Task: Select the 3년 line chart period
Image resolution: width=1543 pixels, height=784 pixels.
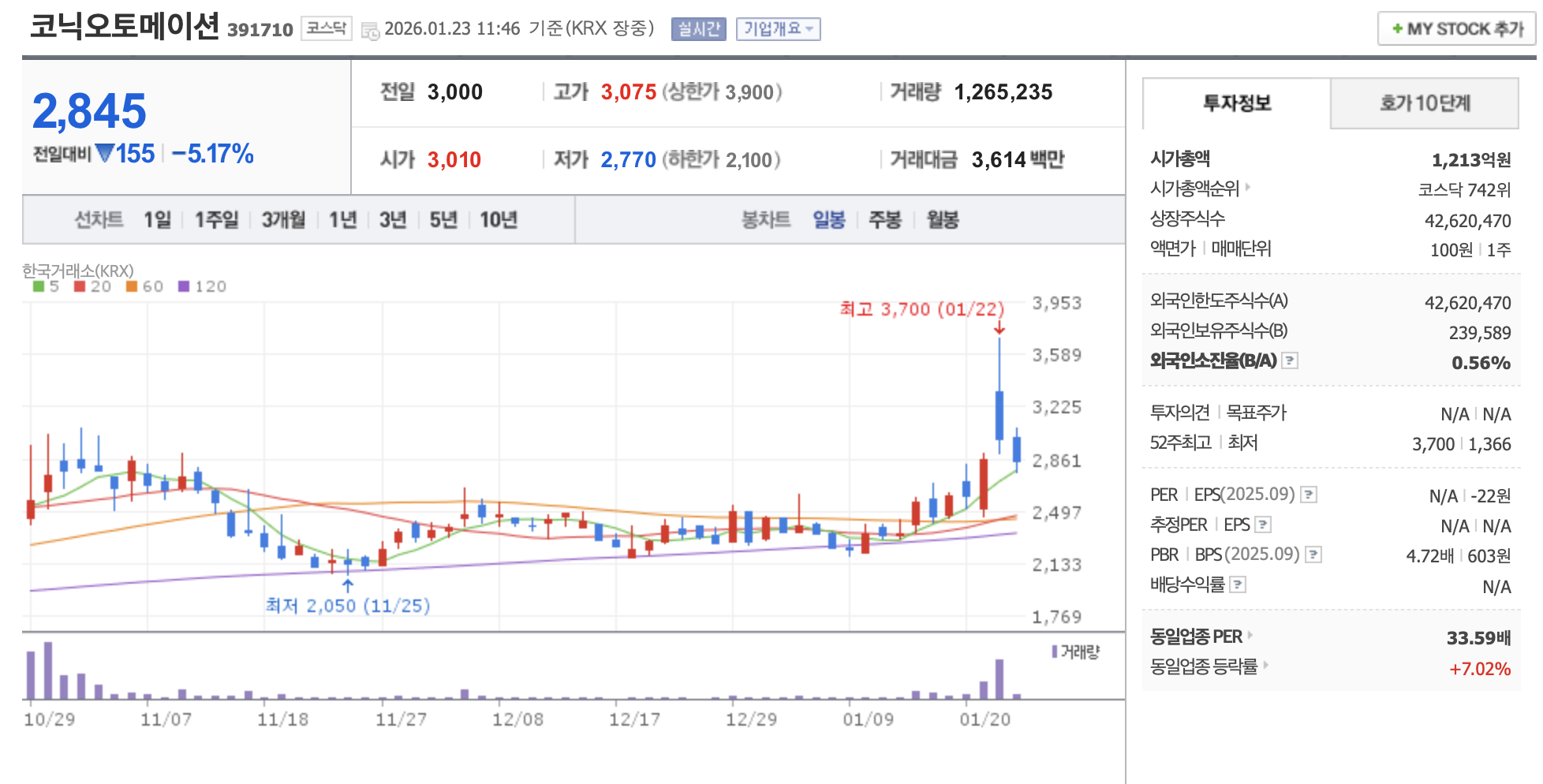Action: [392, 220]
